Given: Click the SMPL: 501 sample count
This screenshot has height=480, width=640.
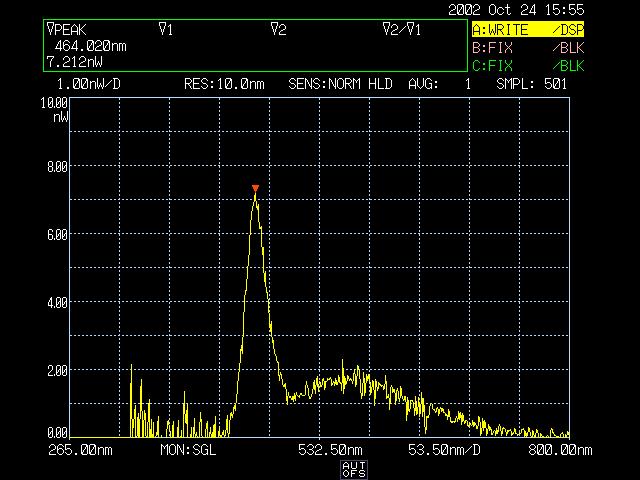Looking at the screenshot, I should click(532, 84).
